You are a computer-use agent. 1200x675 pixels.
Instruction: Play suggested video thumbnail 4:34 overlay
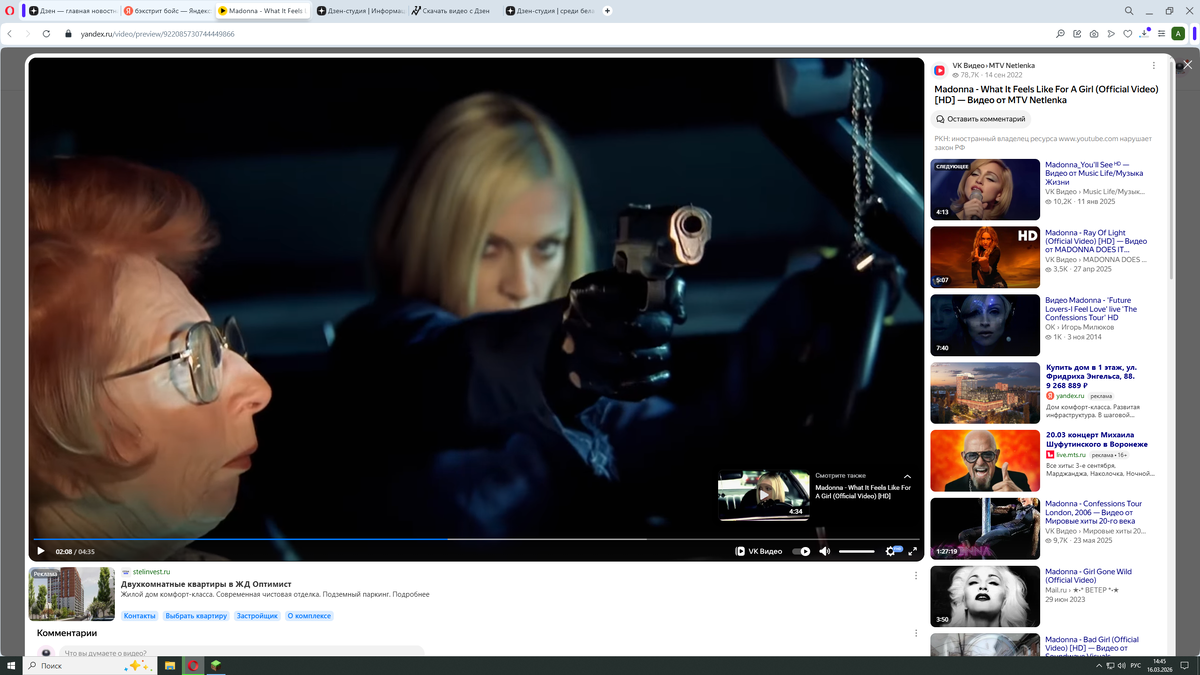coord(764,495)
